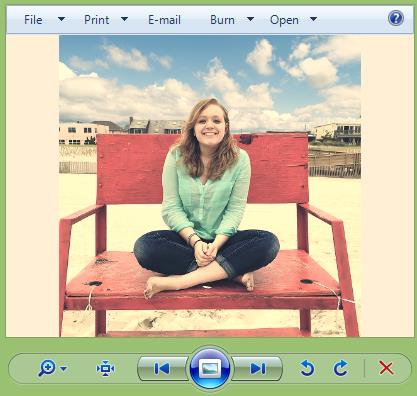Expand the Print dropdown arrow
This screenshot has height=396, width=417.
pyautogui.click(x=124, y=19)
